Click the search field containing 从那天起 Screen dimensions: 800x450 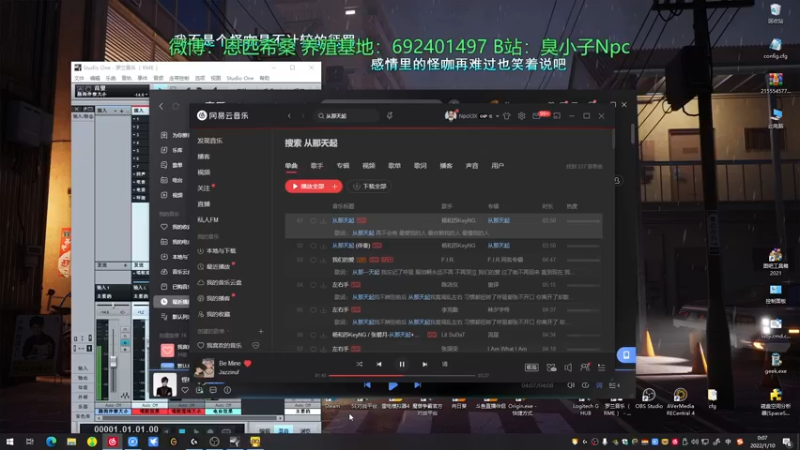(x=347, y=116)
